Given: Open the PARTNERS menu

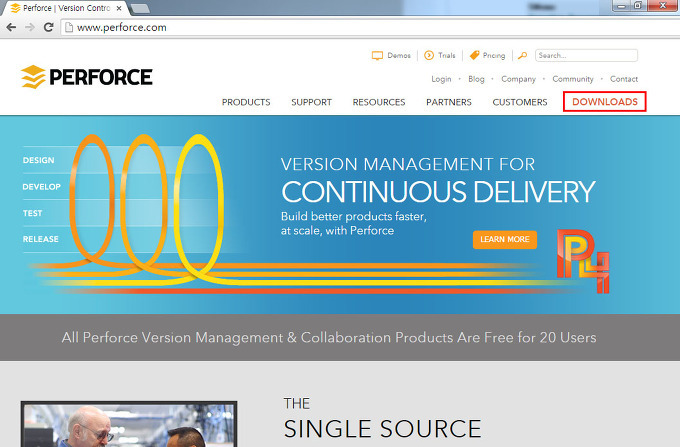Looking at the screenshot, I should pos(449,102).
